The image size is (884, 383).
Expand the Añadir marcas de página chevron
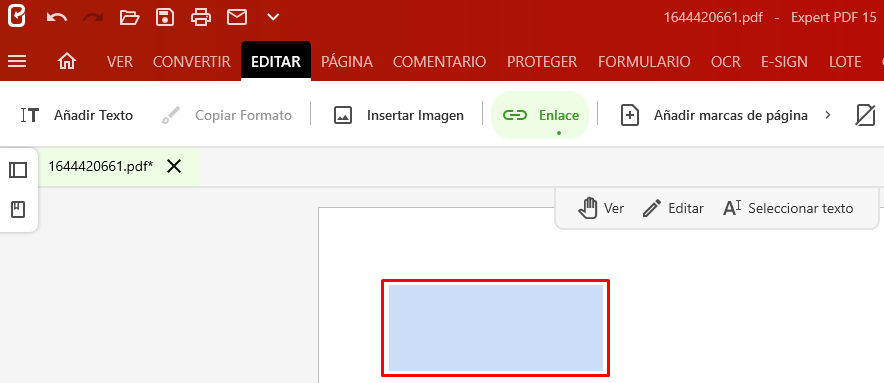click(828, 115)
